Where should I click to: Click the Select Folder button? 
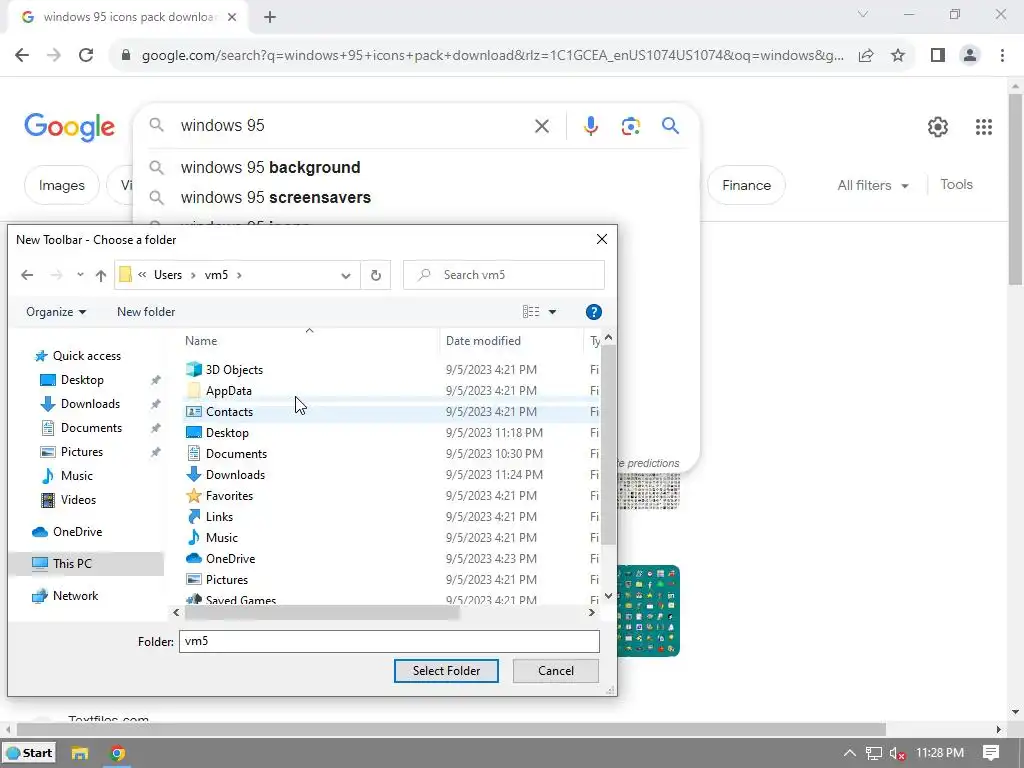(x=446, y=671)
